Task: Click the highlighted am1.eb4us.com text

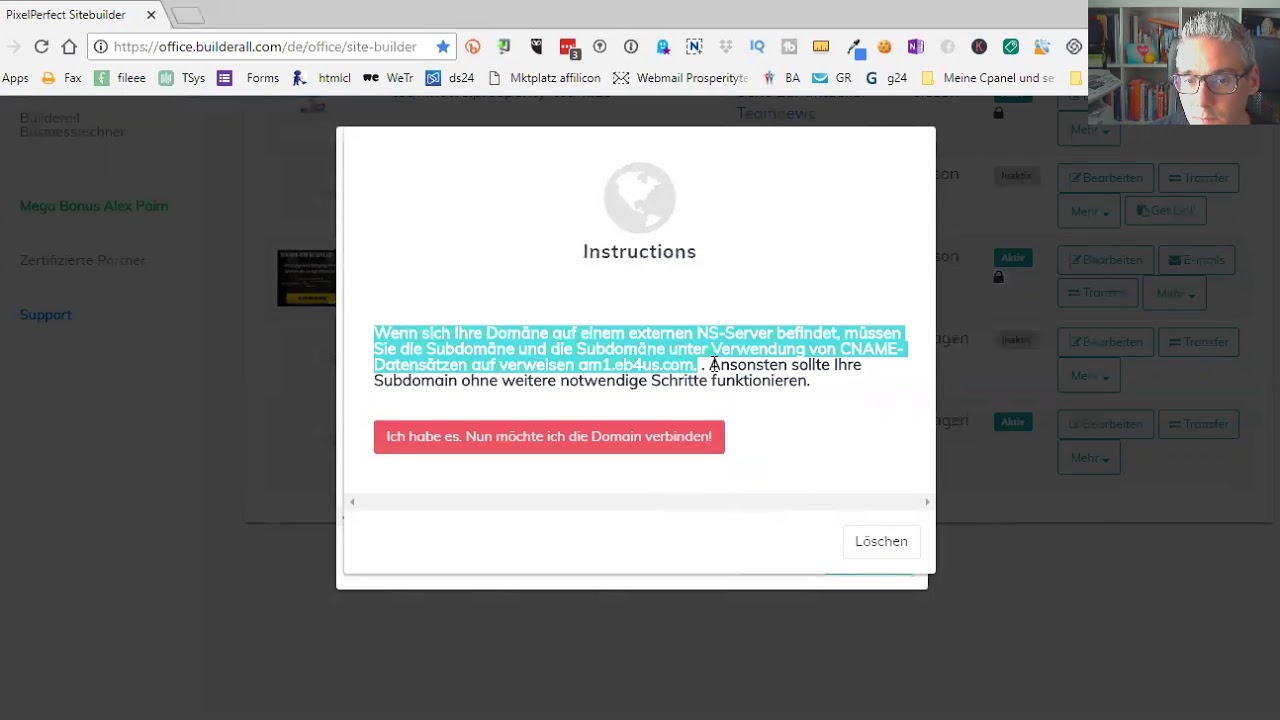Action: point(635,365)
